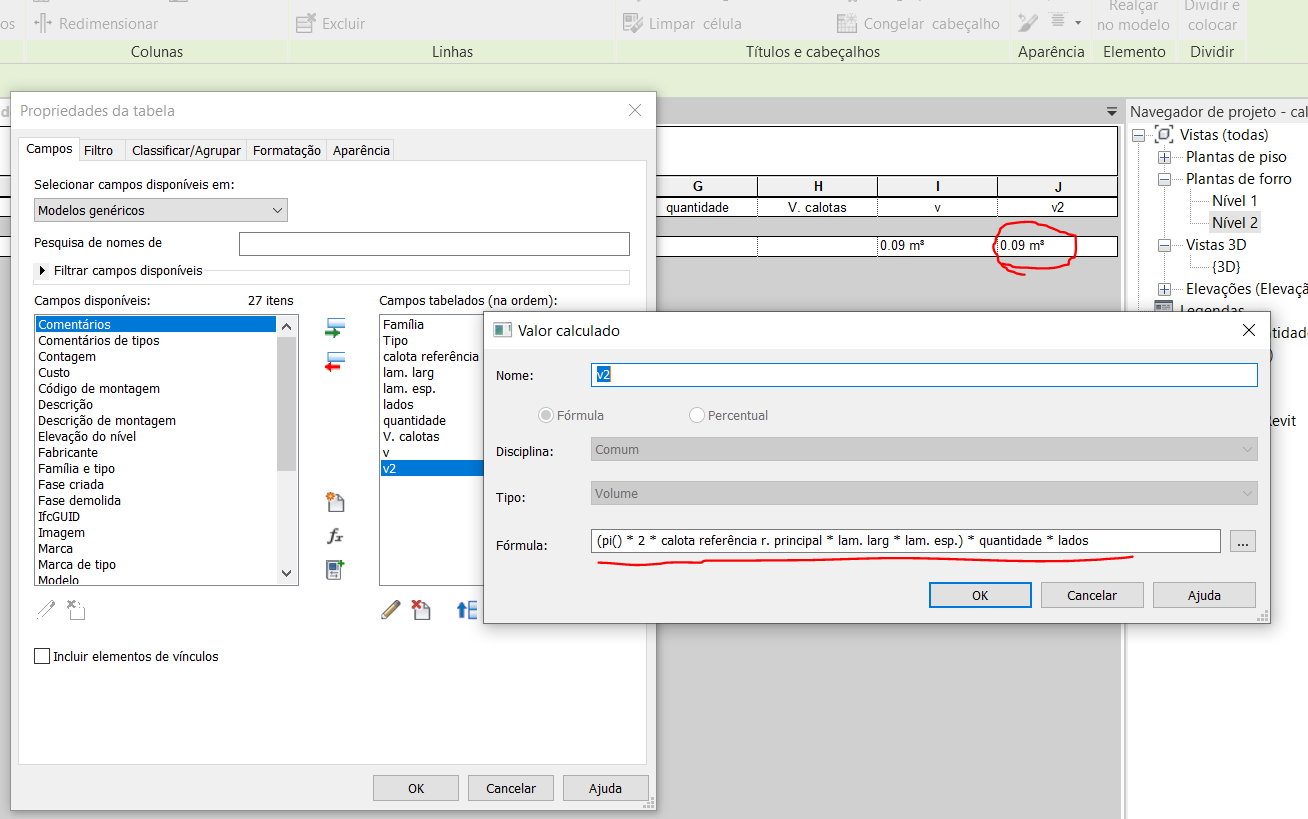The width and height of the screenshot is (1308, 819).
Task: Expand Filtrar campos disponíveis section
Action: click(43, 270)
